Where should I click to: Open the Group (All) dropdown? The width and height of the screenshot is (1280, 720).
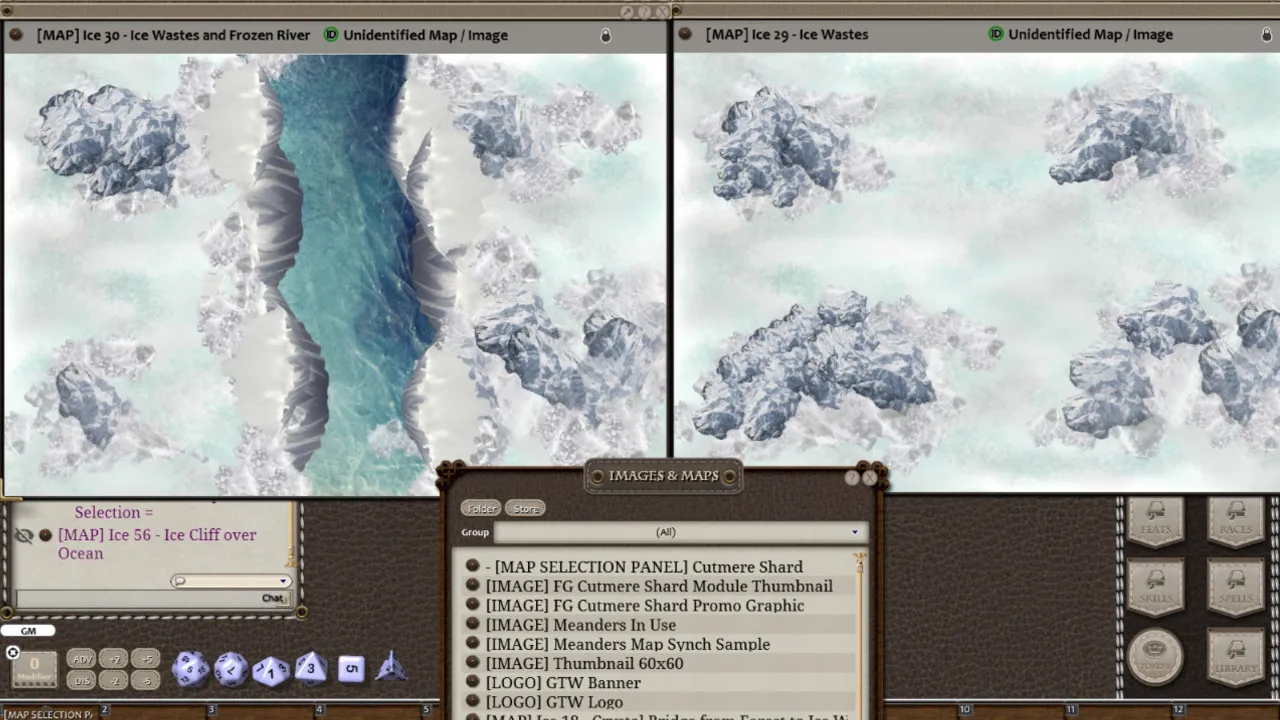680,532
